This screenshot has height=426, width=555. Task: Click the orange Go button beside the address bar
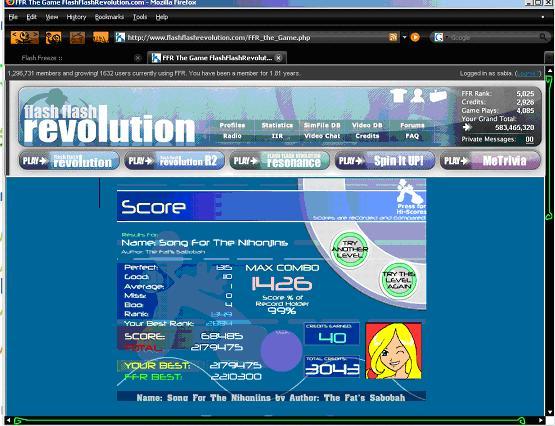pyautogui.click(x=415, y=37)
